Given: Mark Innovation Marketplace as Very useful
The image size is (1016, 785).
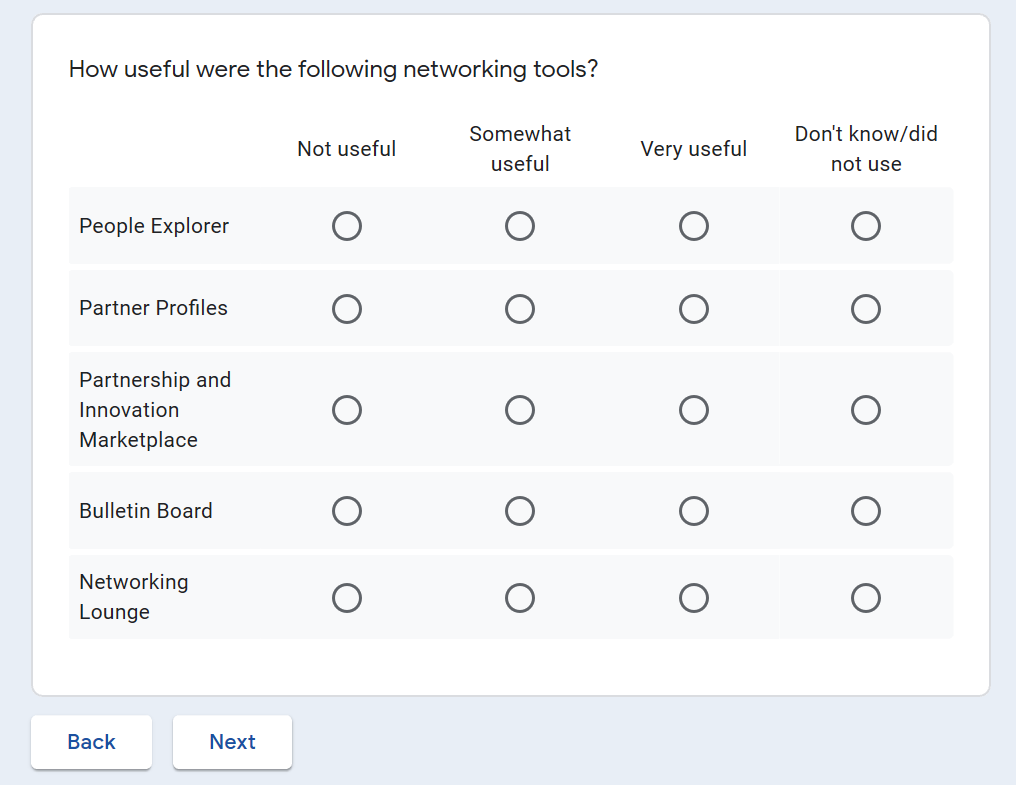Looking at the screenshot, I should point(694,410).
